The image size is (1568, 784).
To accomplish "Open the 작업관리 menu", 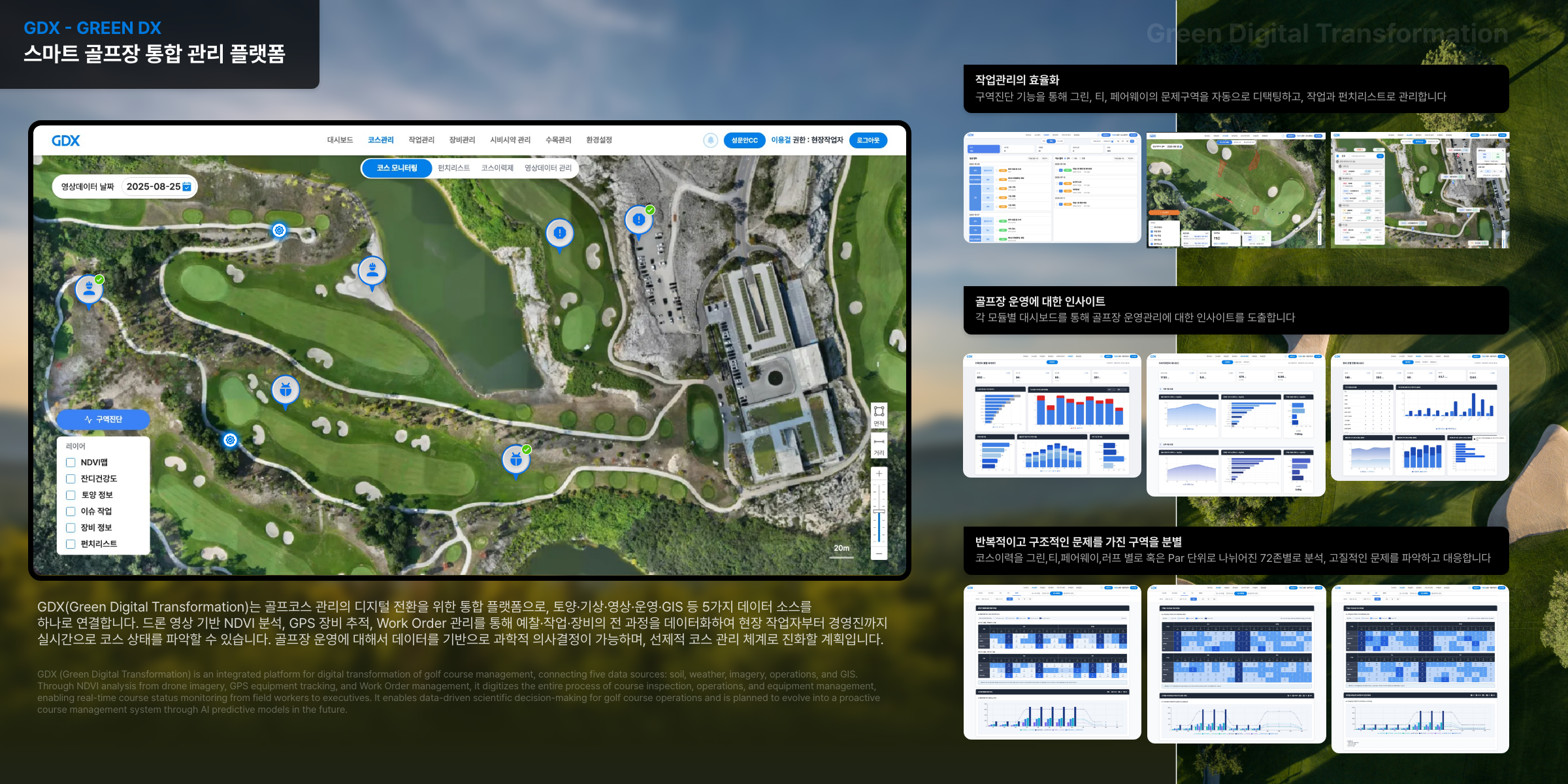I will coord(421,140).
